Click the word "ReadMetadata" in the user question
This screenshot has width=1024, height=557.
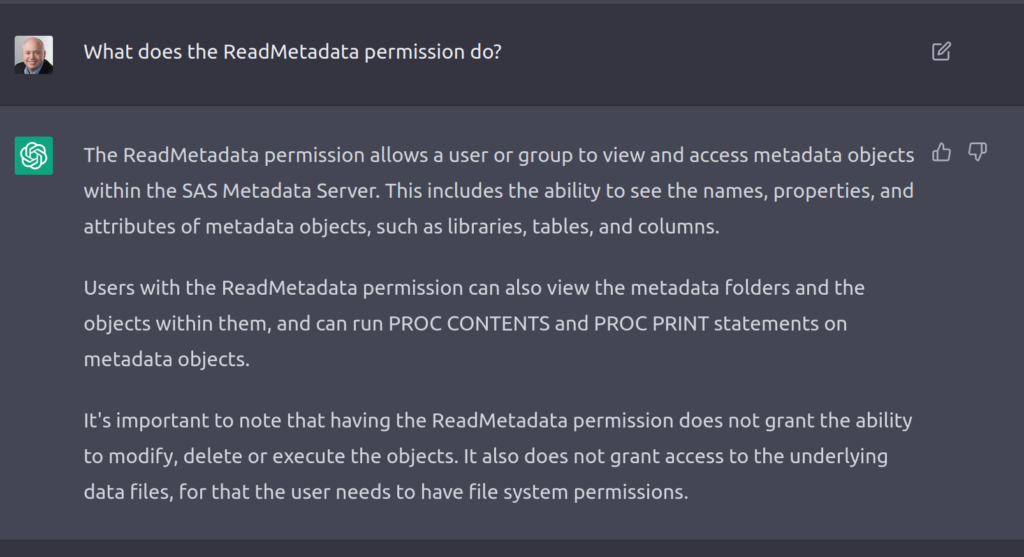(x=291, y=52)
